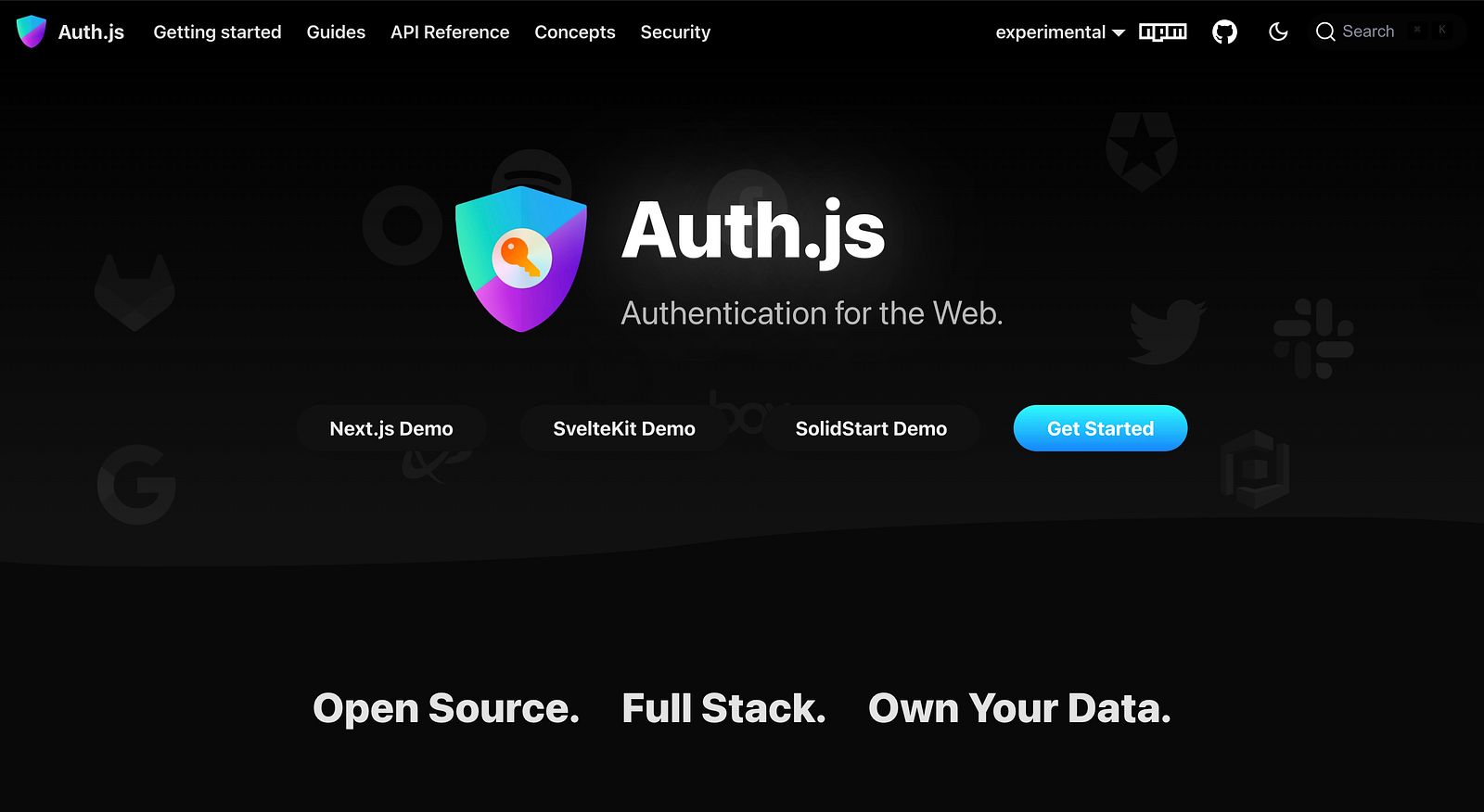The width and height of the screenshot is (1484, 812).
Task: Focus the Search input field
Action: [x=1388, y=32]
